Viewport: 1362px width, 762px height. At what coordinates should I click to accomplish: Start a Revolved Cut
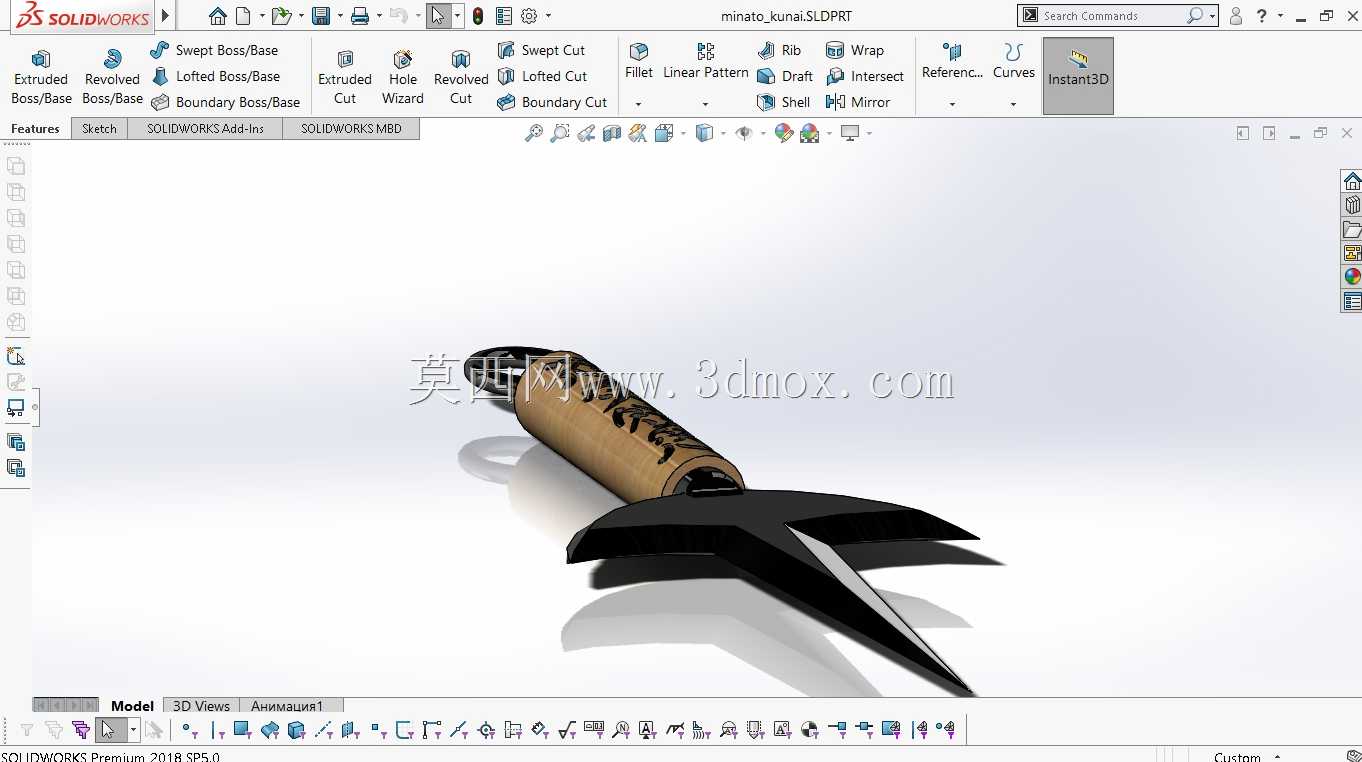461,77
